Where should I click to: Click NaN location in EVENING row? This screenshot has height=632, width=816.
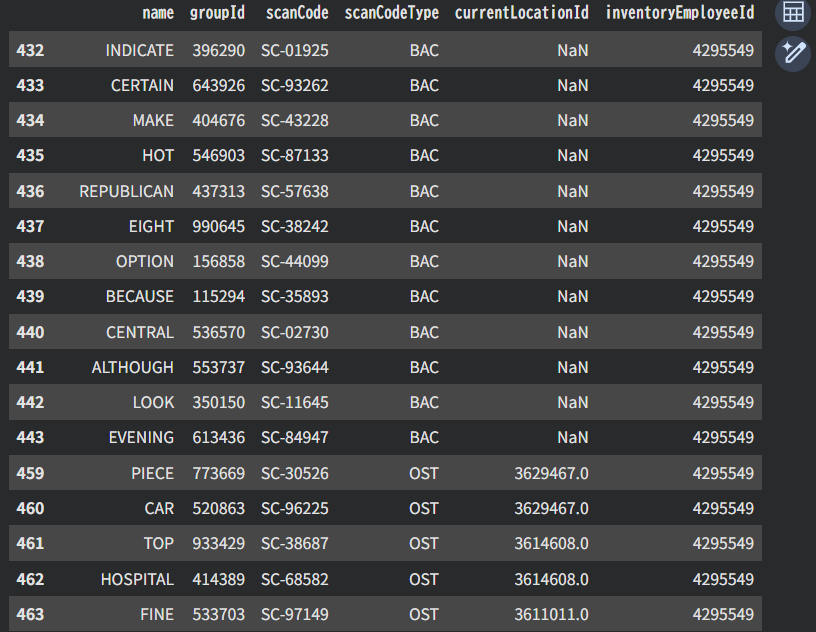[572, 437]
